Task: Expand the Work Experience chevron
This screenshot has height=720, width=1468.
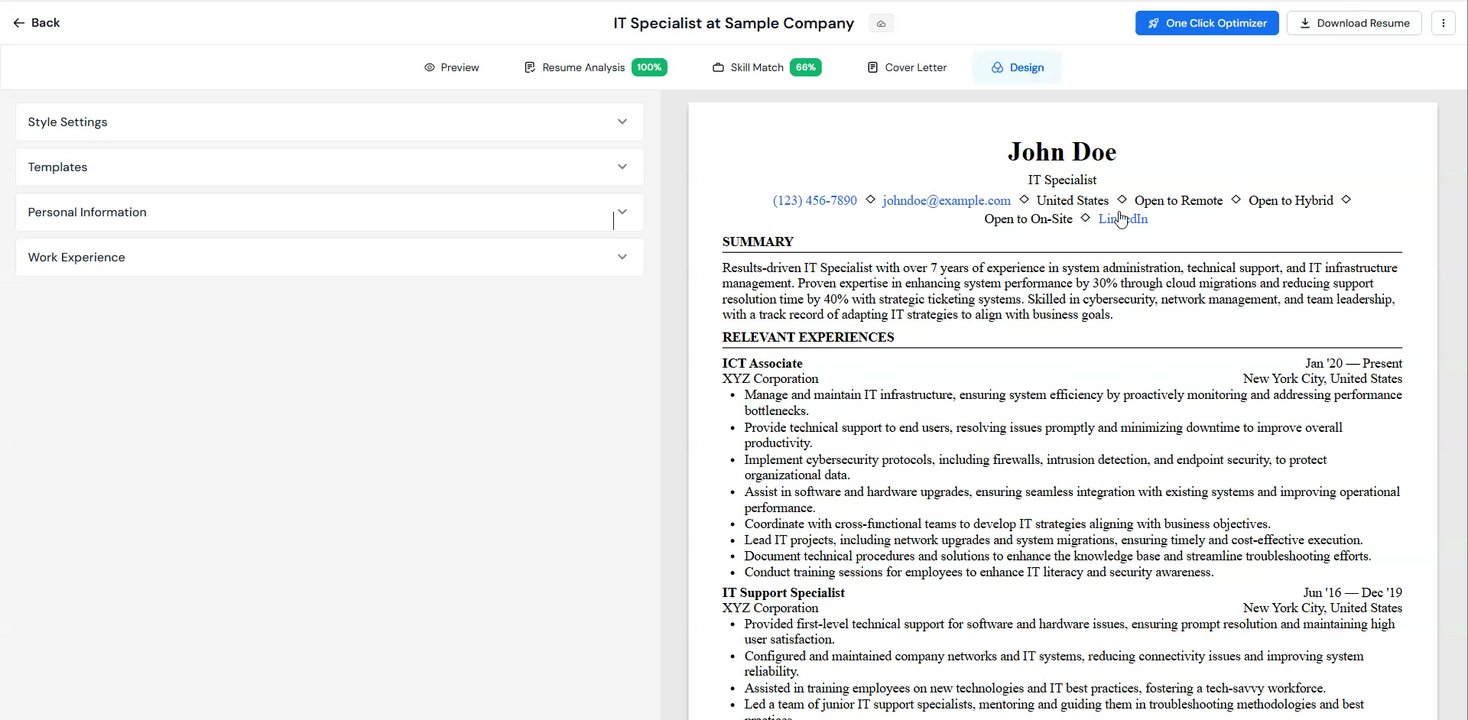Action: click(622, 257)
